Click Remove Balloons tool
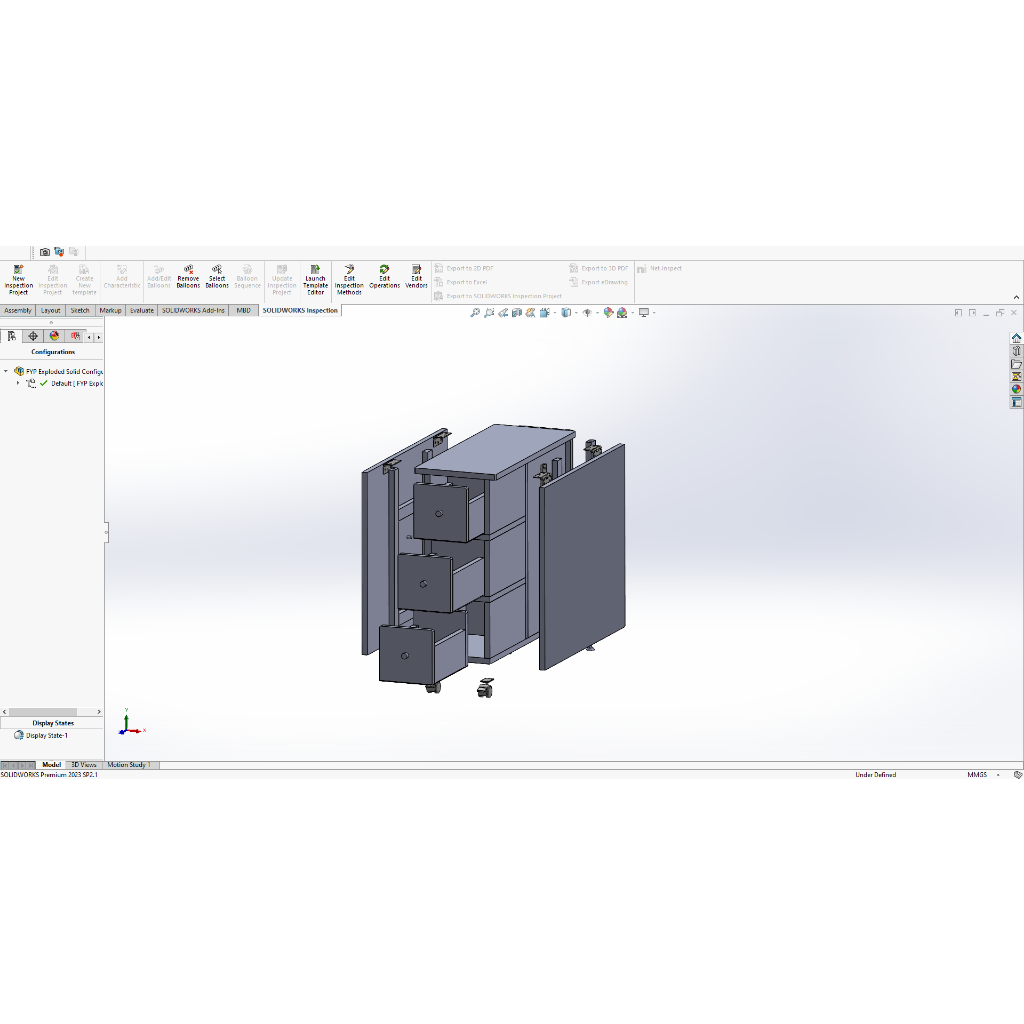Viewport: 1024px width, 1024px height. point(188,277)
